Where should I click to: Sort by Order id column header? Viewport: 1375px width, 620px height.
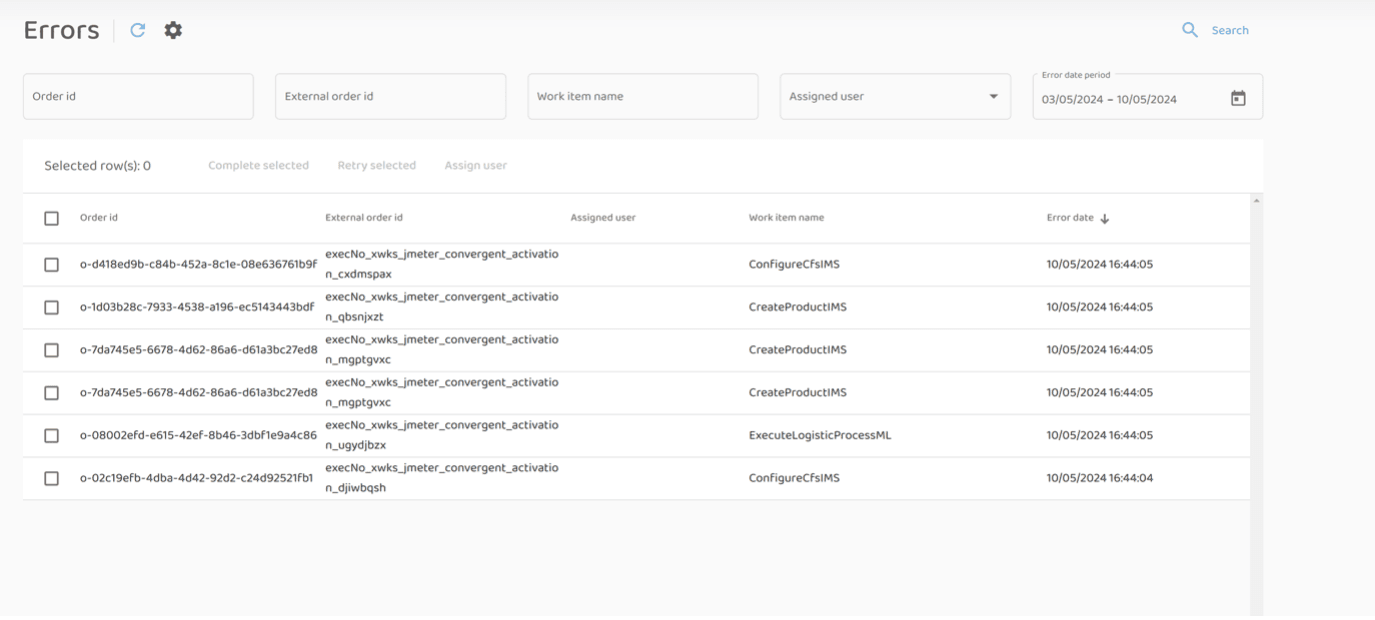99,218
